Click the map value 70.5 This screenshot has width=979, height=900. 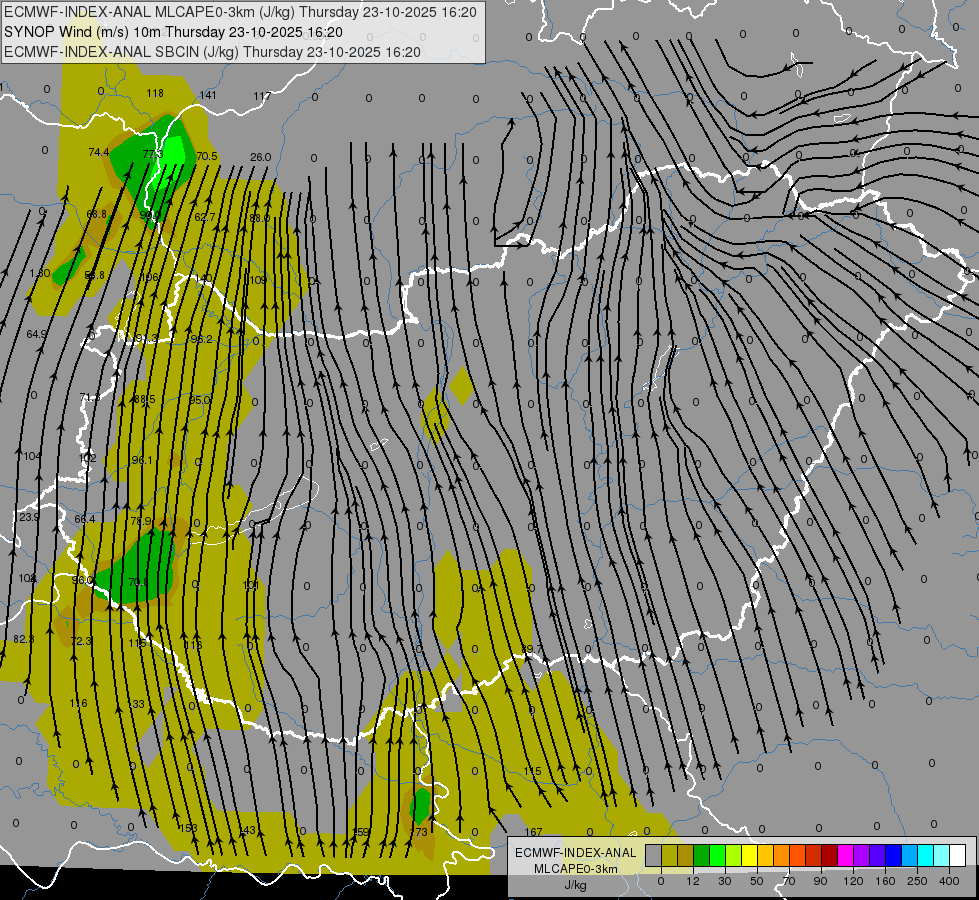[207, 156]
